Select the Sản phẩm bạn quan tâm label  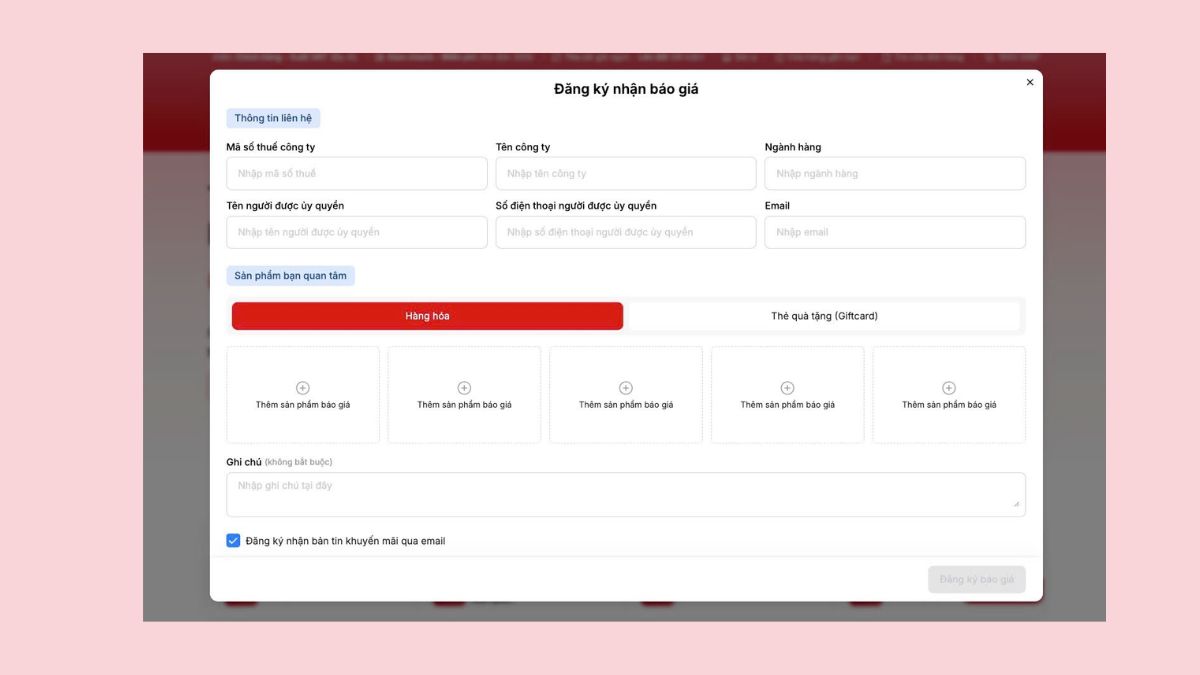pos(290,275)
